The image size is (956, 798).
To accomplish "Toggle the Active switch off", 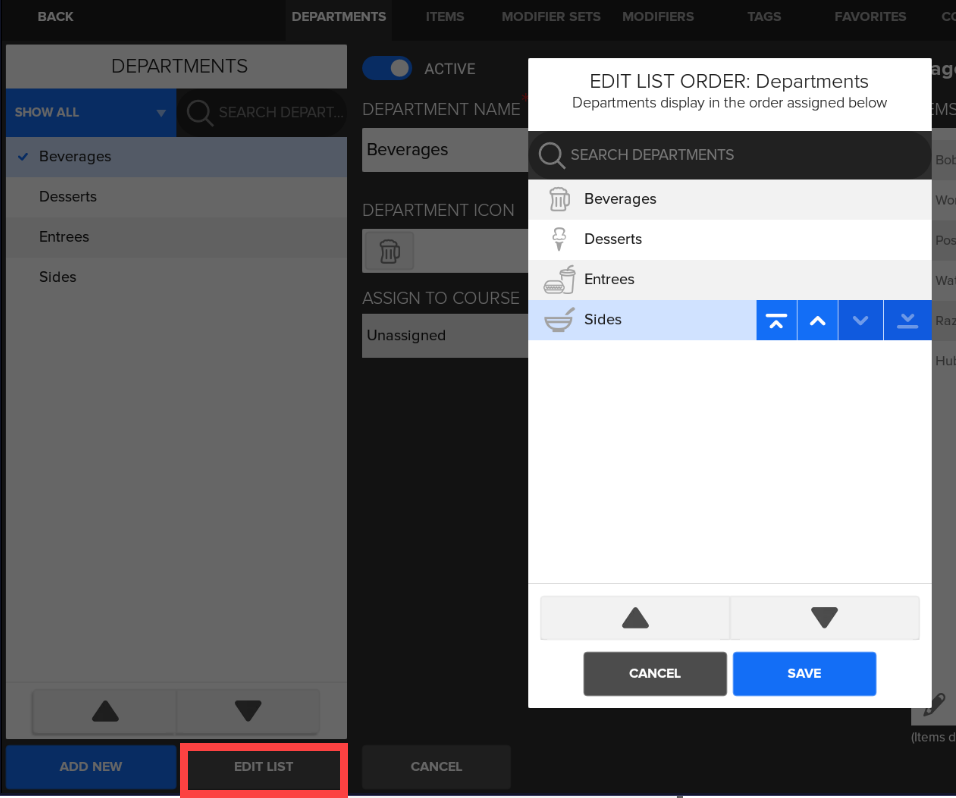I will point(387,68).
